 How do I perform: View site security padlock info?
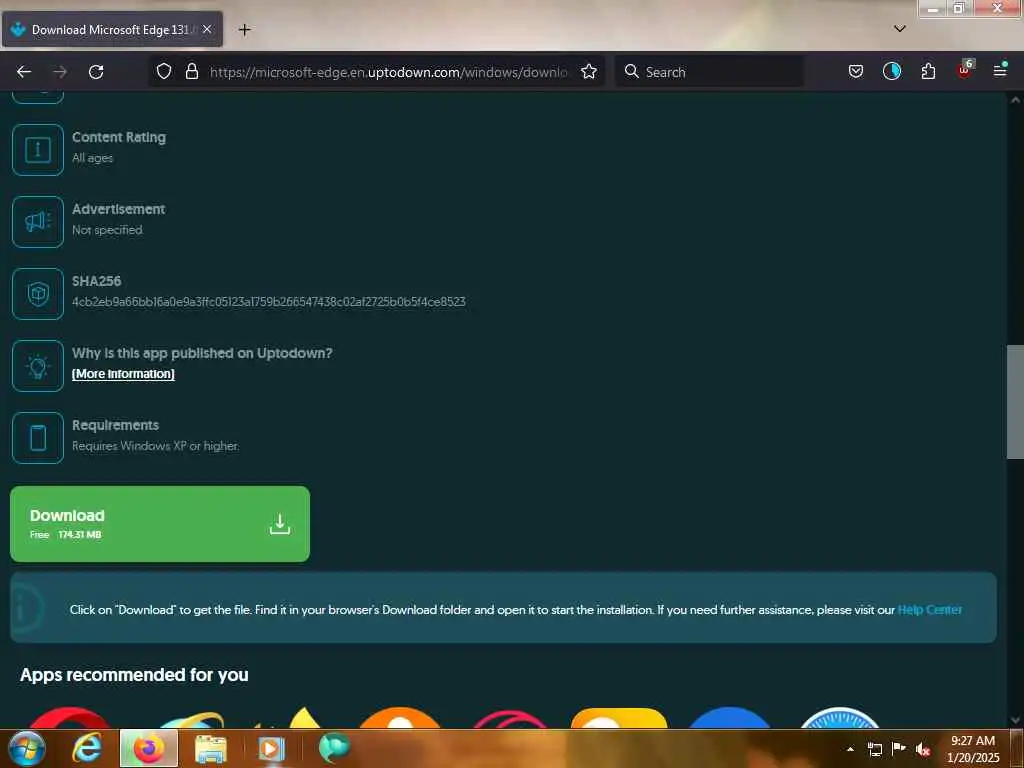192,71
